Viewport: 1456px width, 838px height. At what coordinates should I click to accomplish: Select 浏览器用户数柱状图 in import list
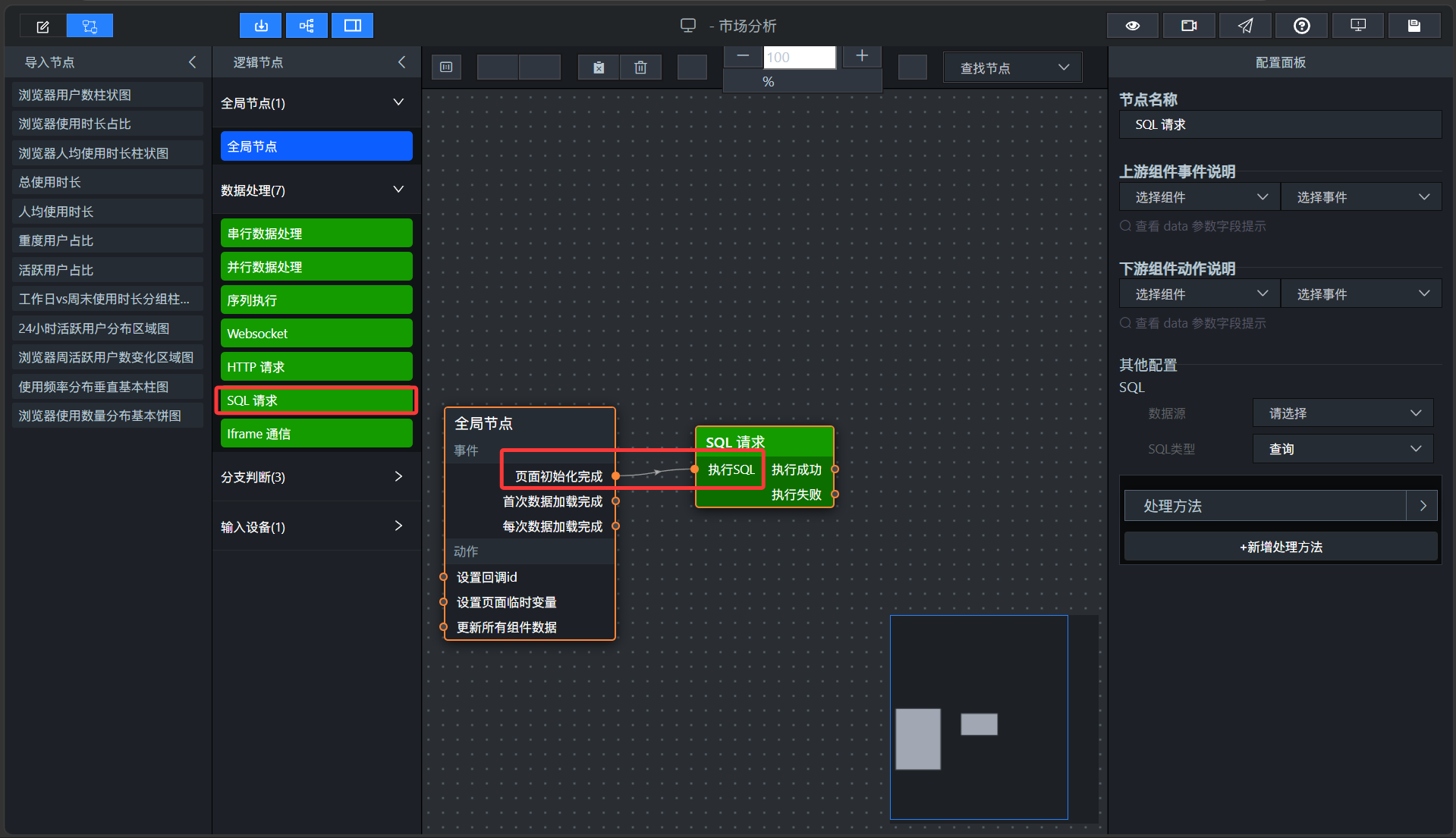point(108,95)
